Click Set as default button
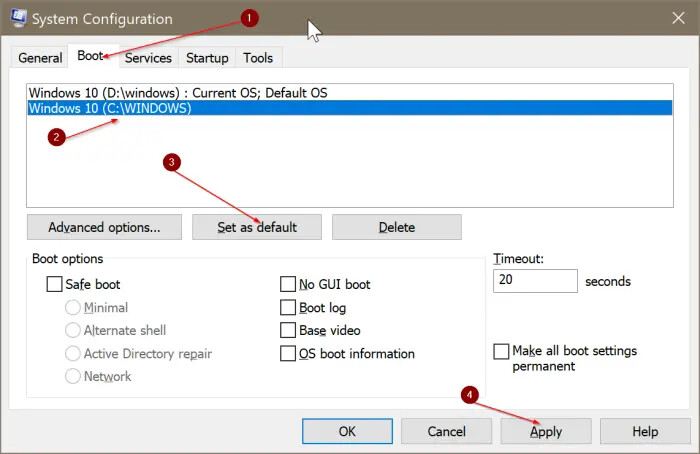The image size is (700, 454). [x=257, y=227]
